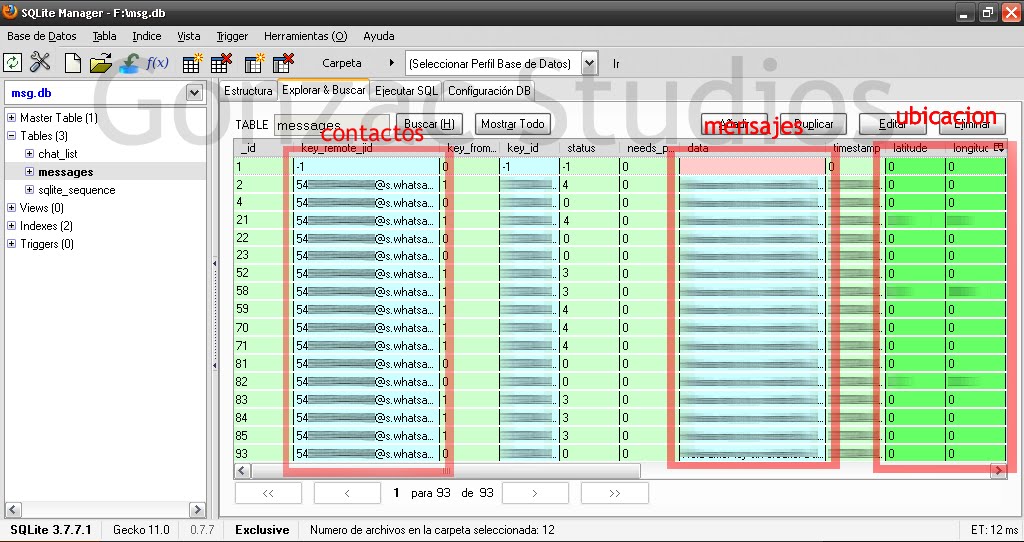
Task: Select the row with _id 93
Action: (620, 453)
